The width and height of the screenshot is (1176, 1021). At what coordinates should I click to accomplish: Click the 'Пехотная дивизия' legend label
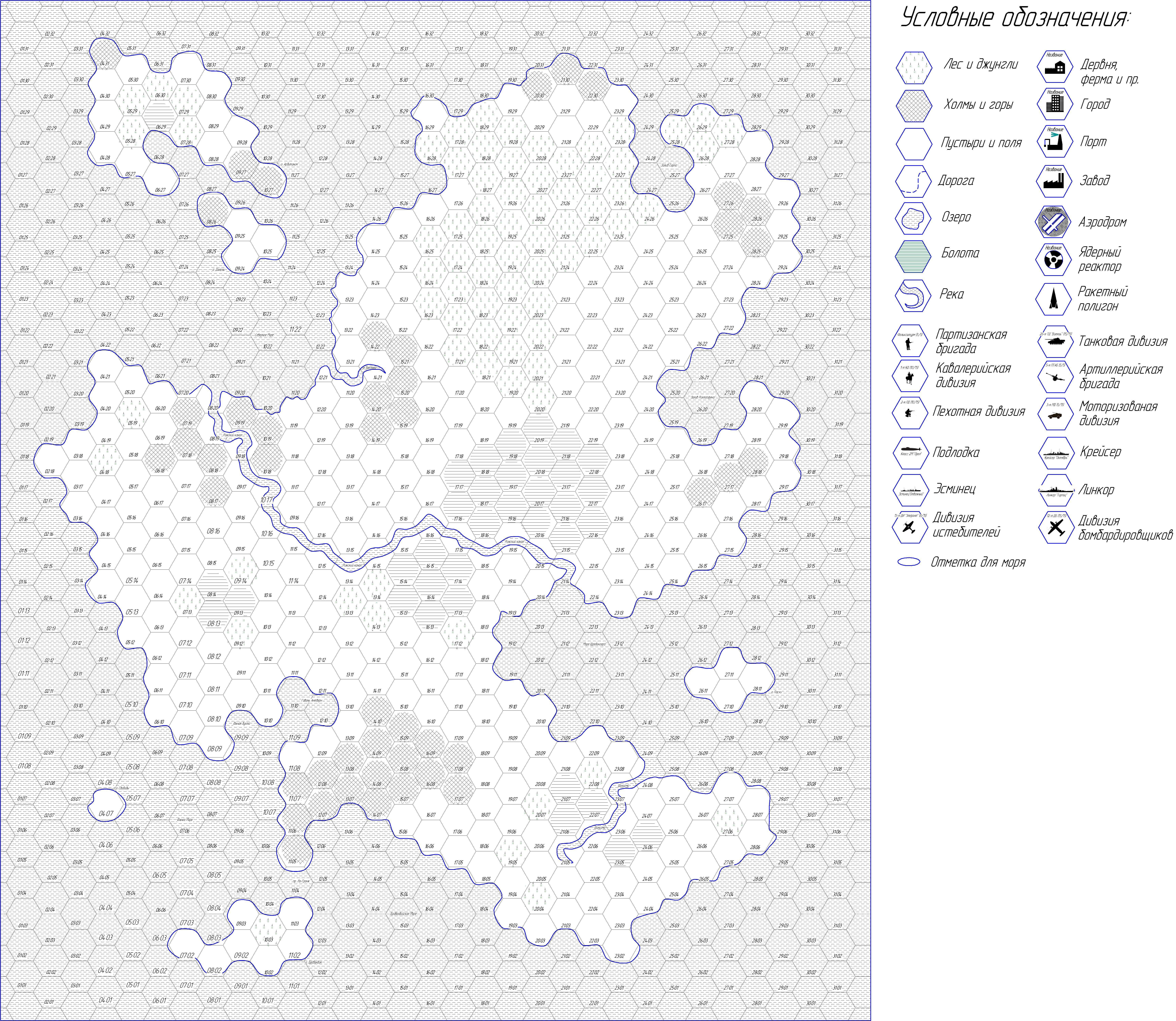click(979, 411)
